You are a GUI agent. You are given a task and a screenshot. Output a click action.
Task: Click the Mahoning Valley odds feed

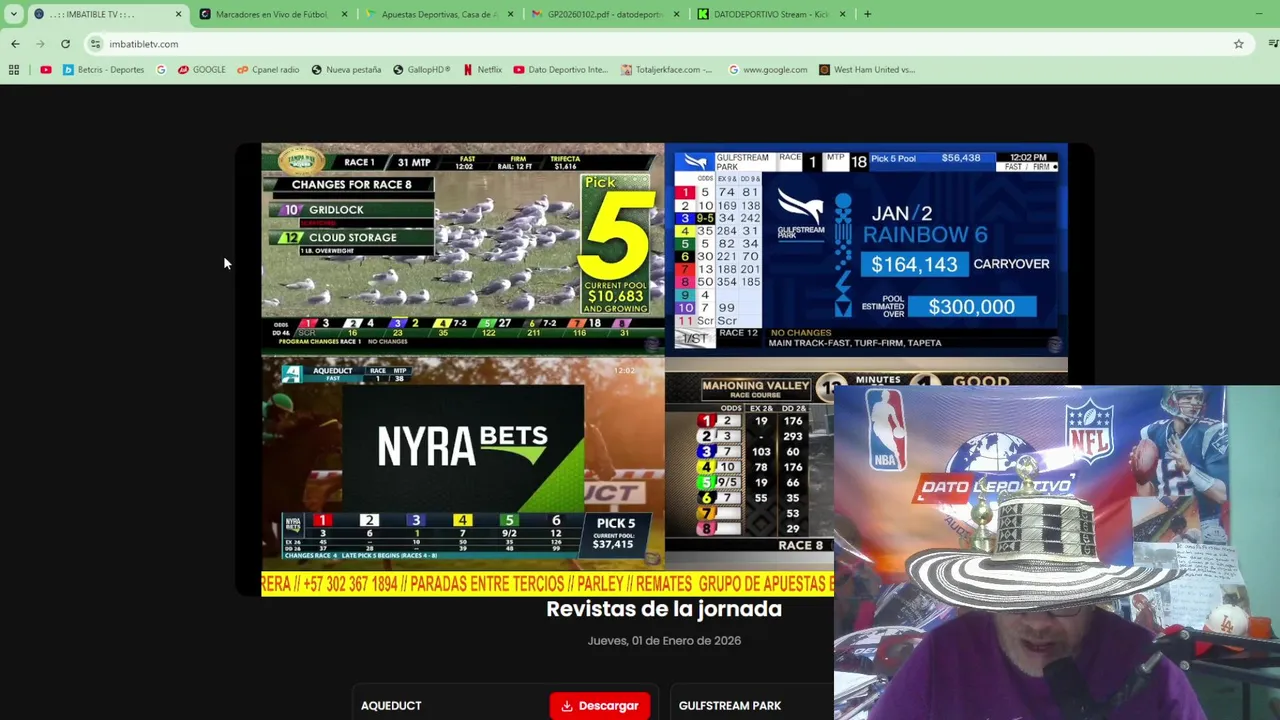click(749, 465)
